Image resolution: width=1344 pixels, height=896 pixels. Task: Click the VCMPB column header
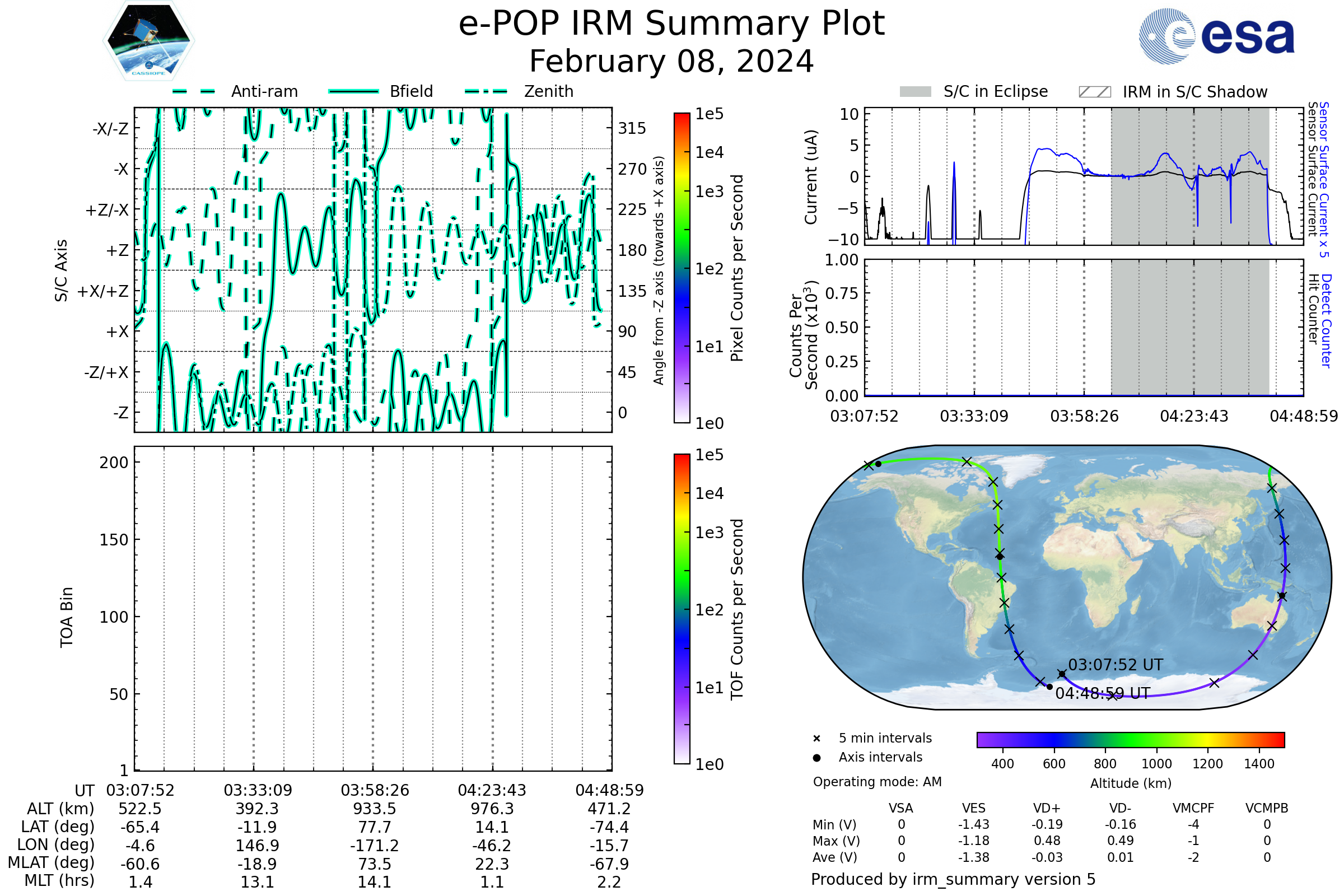click(1267, 809)
